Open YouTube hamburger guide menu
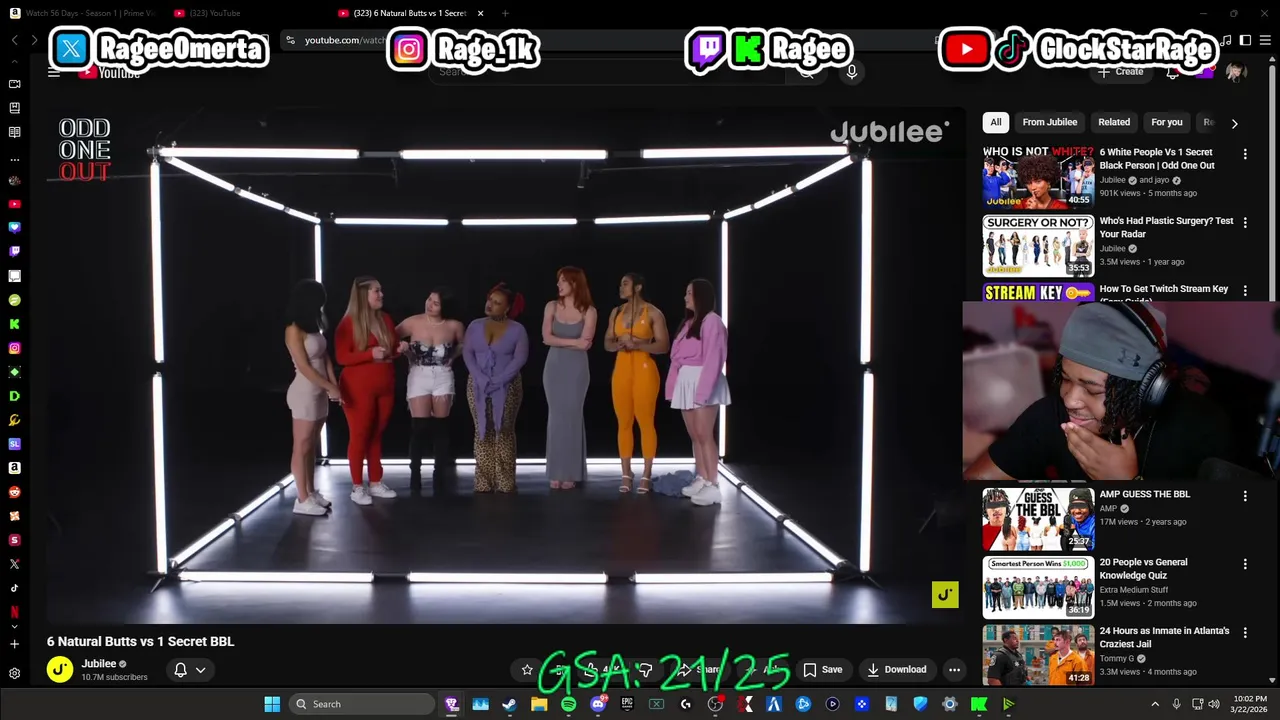Viewport: 1280px width, 720px height. (54, 72)
